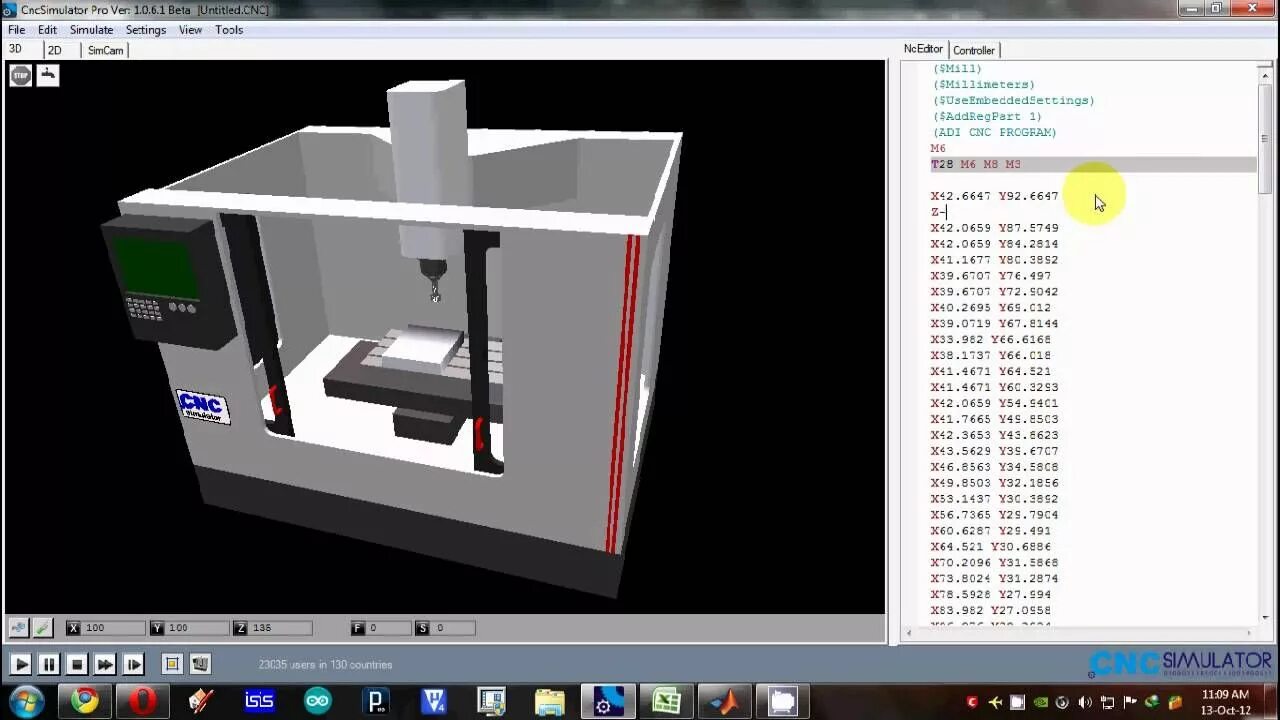Click the machine view icon beside STOP

click(48, 75)
